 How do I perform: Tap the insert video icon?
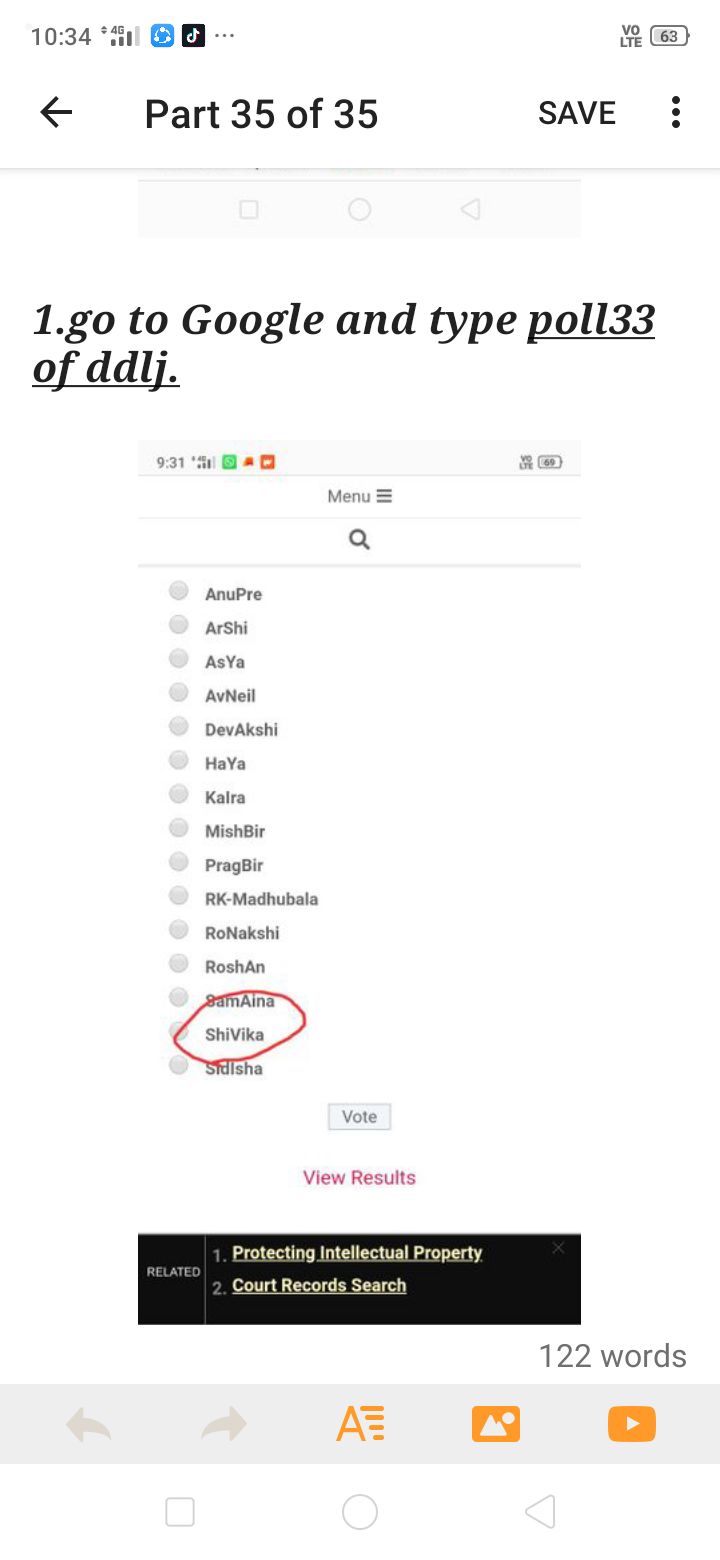coord(632,1424)
